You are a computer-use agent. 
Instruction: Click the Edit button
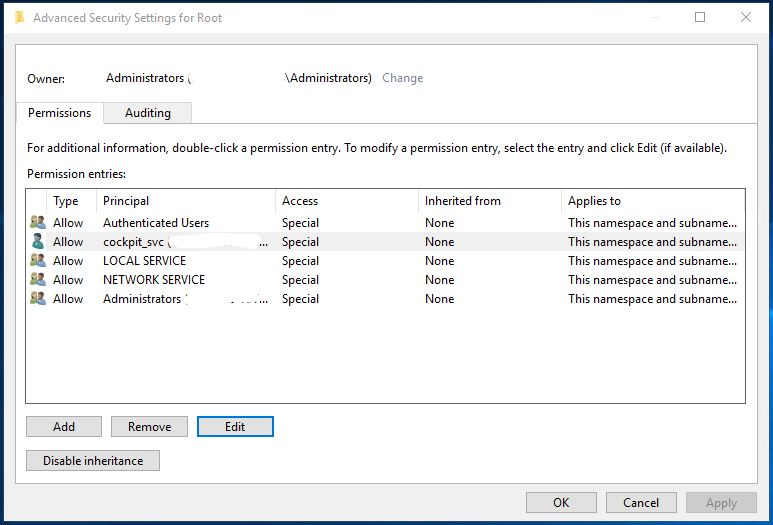pos(235,426)
